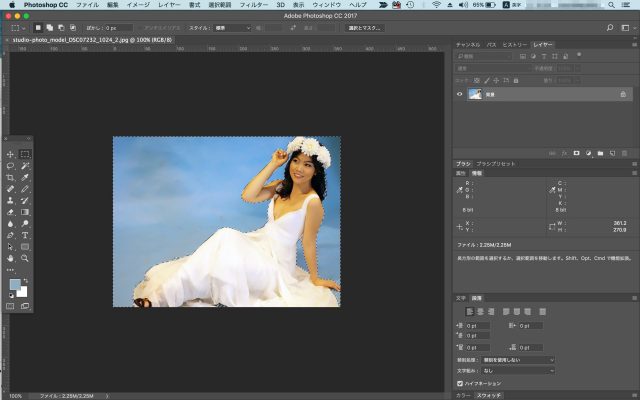
Task: Switch to the チャンネル tab
Action: coord(468,45)
